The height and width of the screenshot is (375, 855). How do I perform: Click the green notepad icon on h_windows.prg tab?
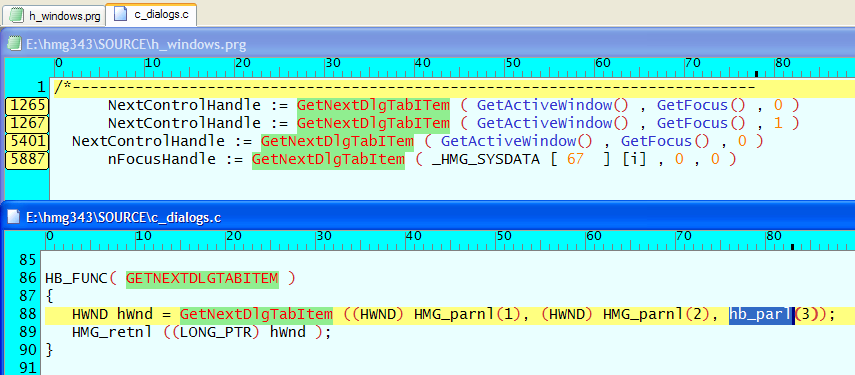16,16
